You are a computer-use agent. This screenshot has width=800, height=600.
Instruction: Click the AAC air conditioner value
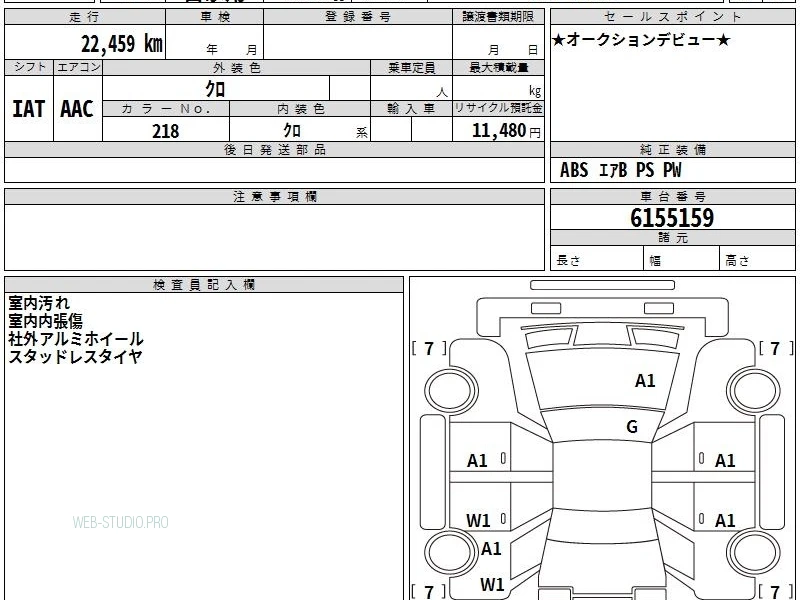pyautogui.click(x=77, y=109)
